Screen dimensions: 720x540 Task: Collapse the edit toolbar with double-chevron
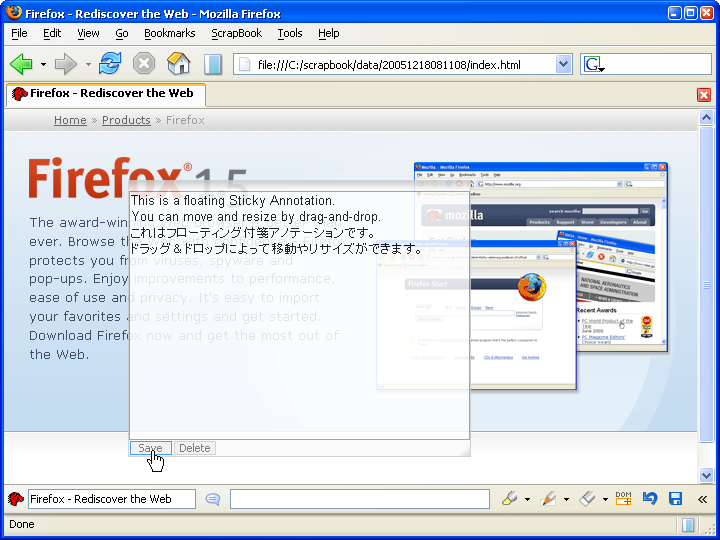pyautogui.click(x=702, y=500)
